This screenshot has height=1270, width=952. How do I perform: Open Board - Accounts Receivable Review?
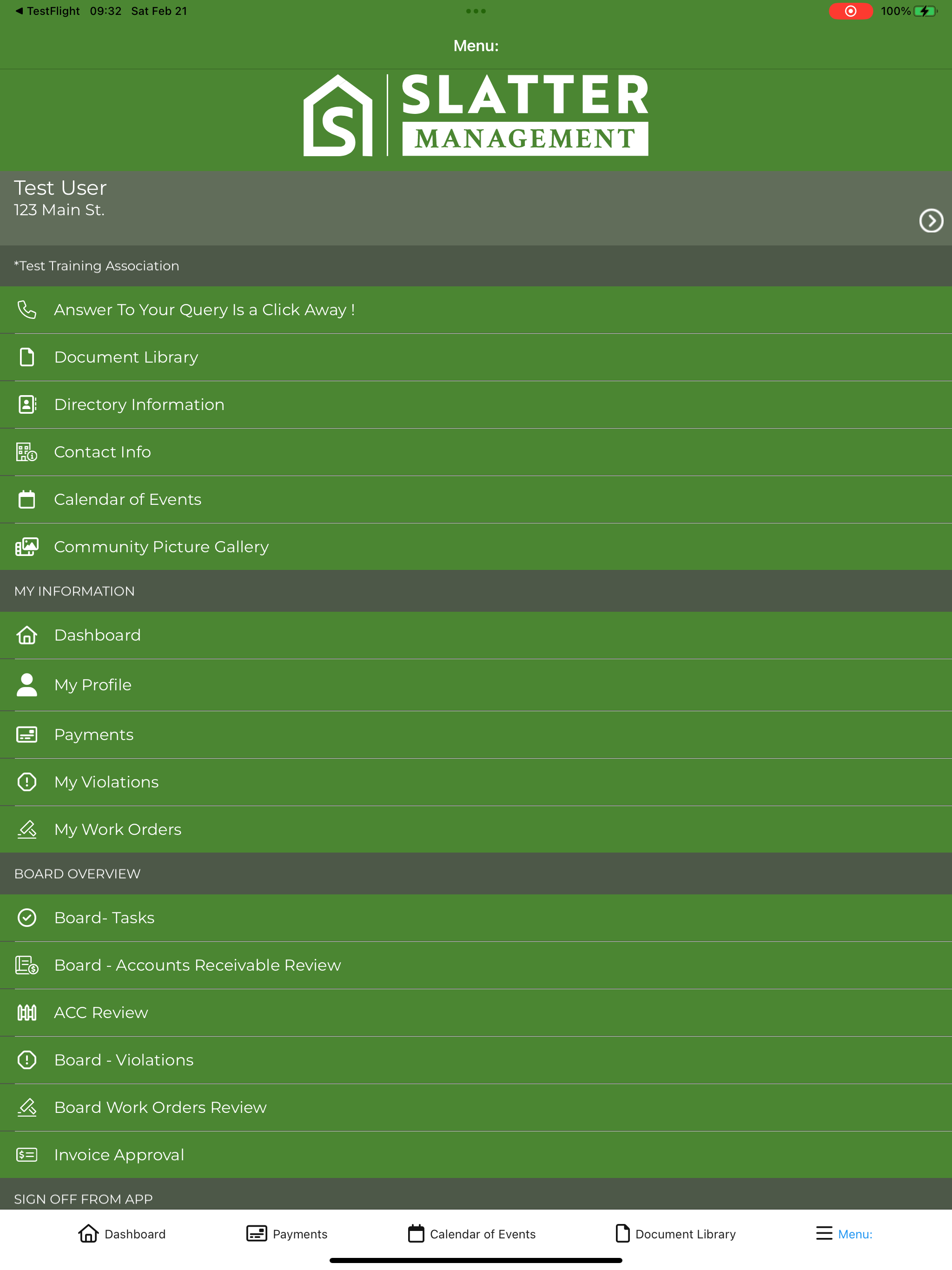click(x=476, y=965)
